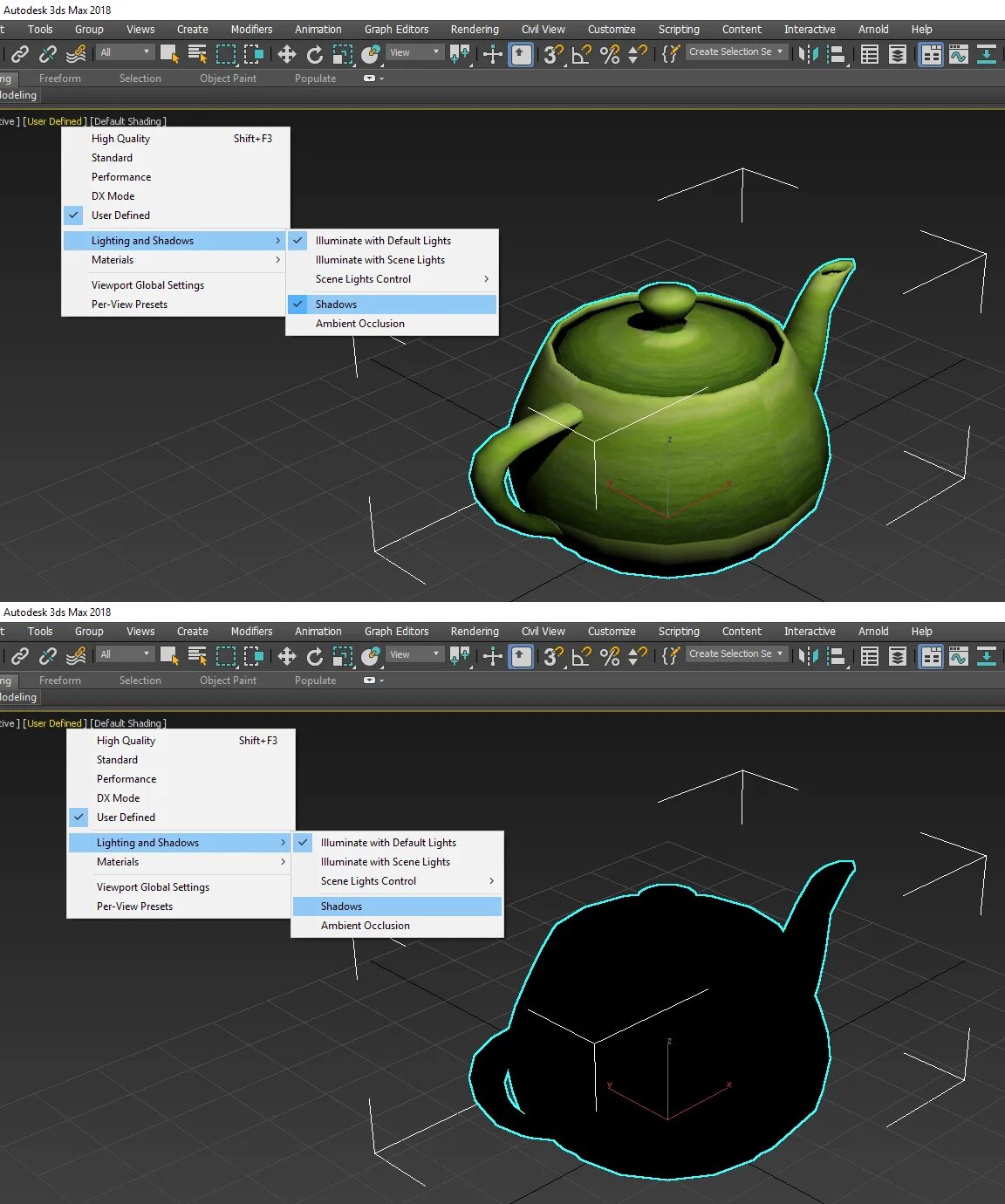Select and Link tool in green-teapot window
This screenshot has width=1005, height=1204.
[x=19, y=54]
